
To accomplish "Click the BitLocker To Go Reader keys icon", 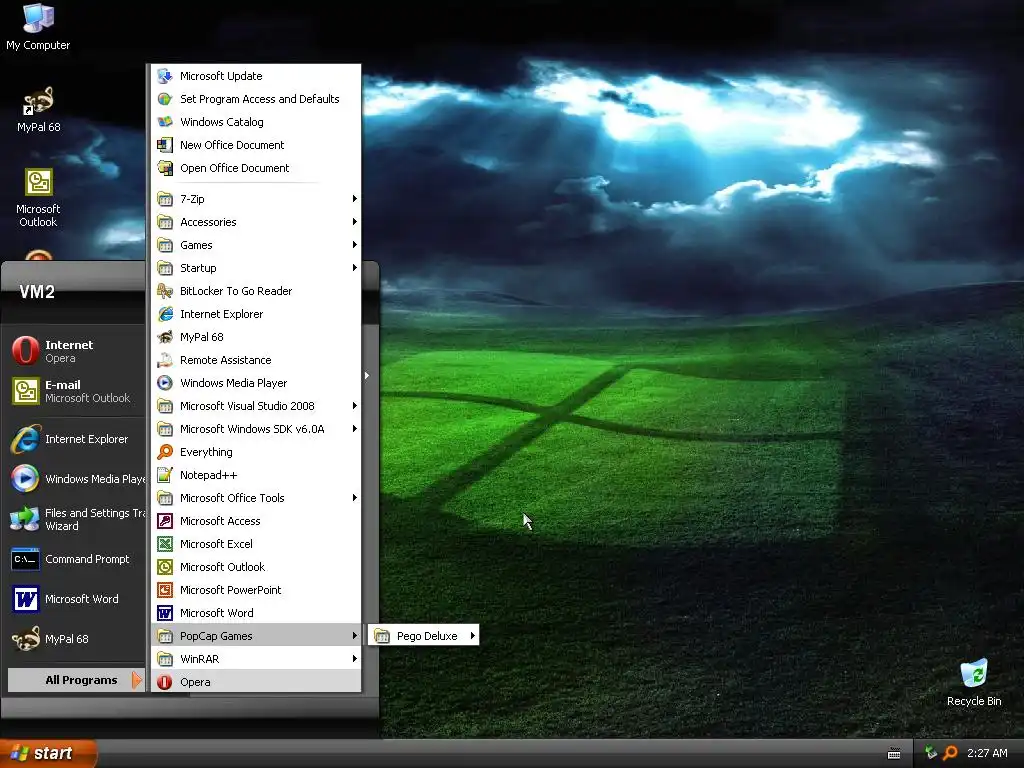I will (x=165, y=291).
